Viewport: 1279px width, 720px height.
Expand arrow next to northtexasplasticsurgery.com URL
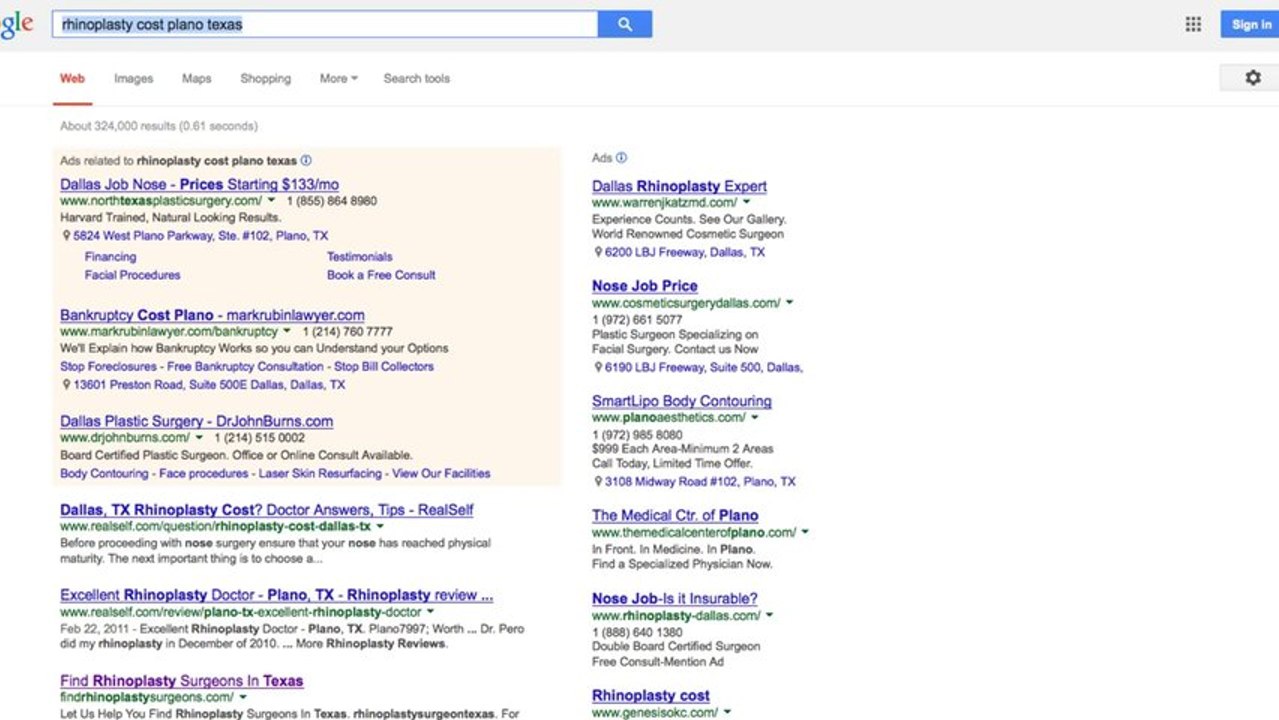(x=272, y=201)
